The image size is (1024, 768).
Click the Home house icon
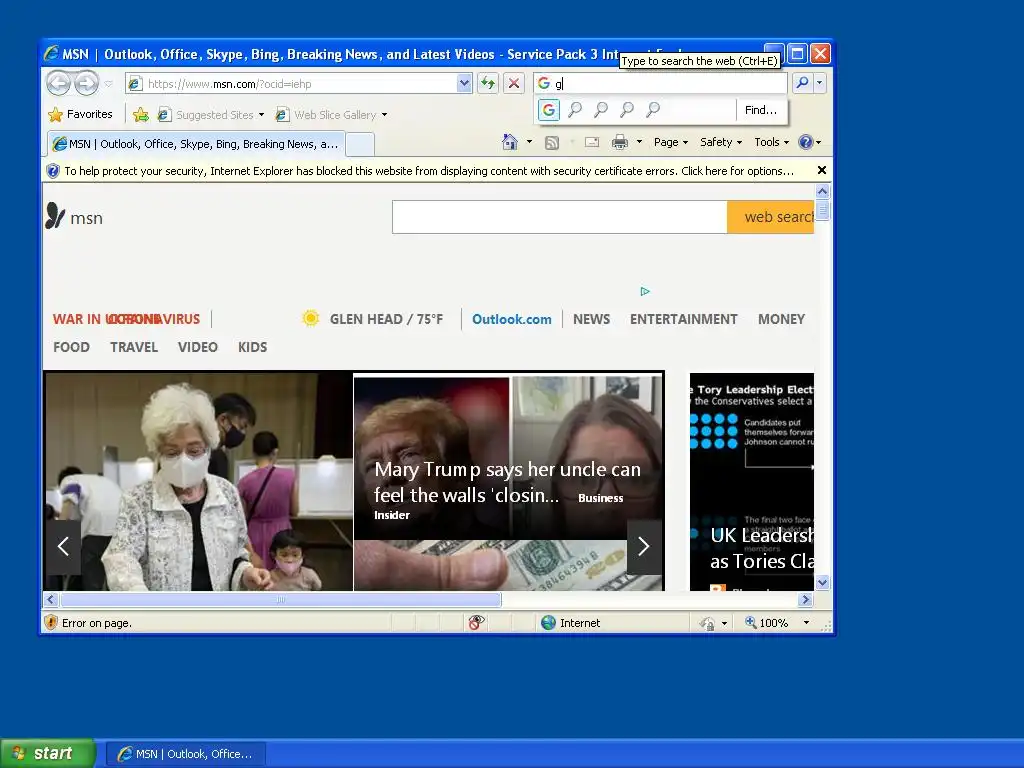pos(510,142)
